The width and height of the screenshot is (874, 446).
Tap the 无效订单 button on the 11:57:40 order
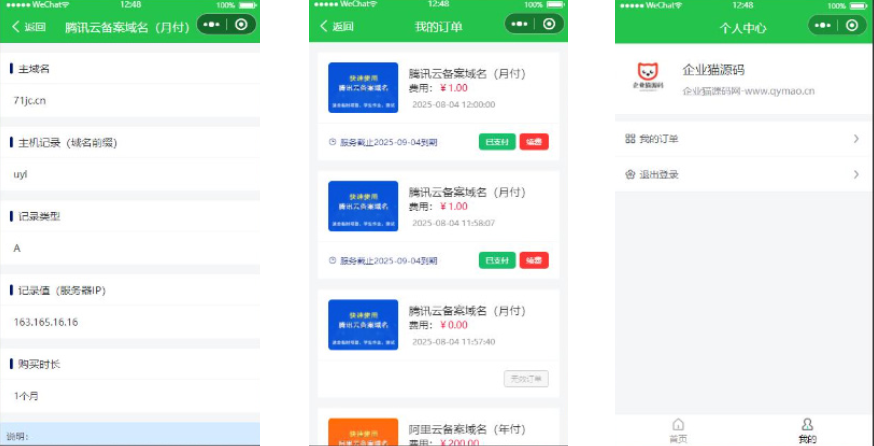coord(526,379)
